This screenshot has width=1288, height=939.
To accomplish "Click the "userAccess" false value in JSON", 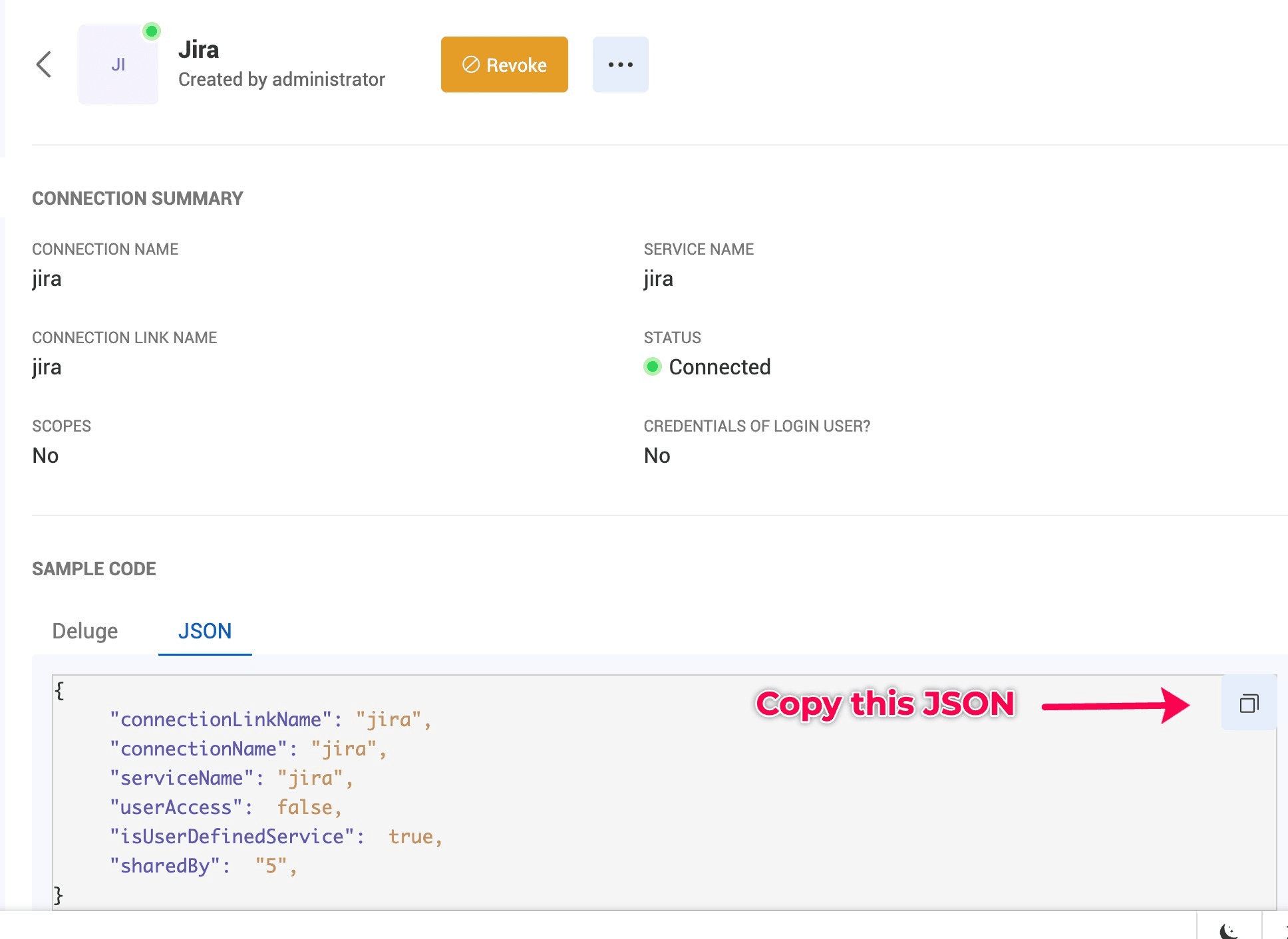I will click(x=305, y=807).
